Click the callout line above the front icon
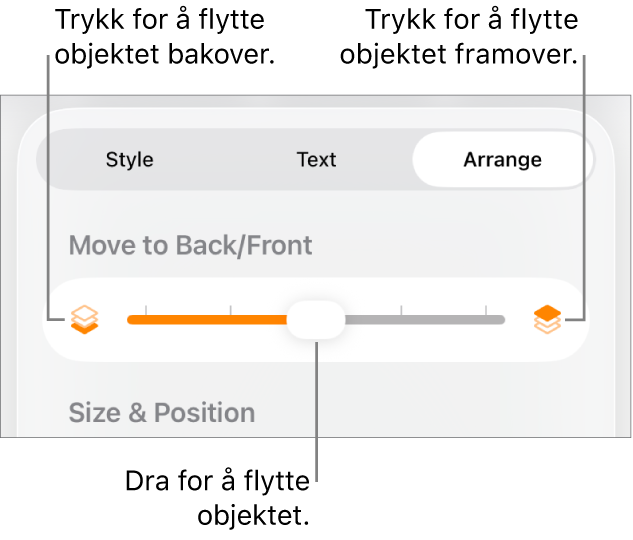The height and width of the screenshot is (540, 633). 583,180
